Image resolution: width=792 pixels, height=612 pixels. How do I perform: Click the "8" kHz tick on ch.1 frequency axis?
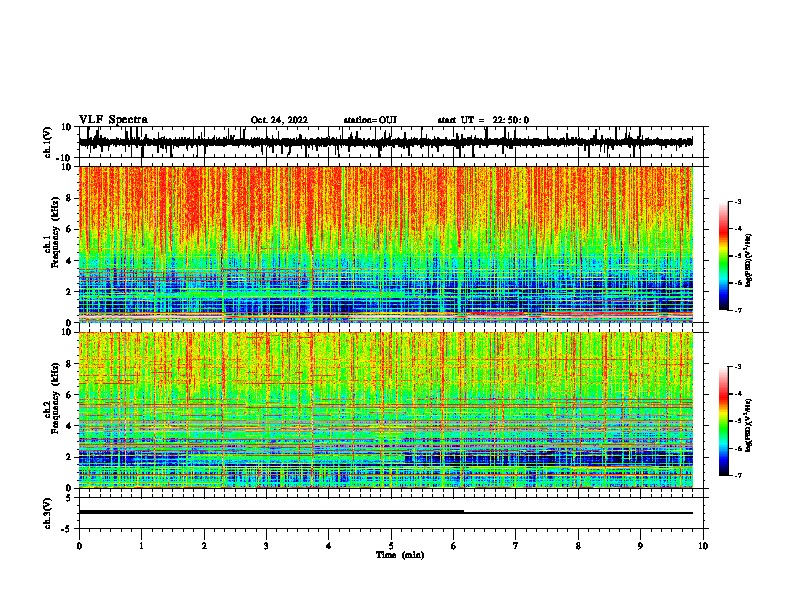(x=69, y=198)
